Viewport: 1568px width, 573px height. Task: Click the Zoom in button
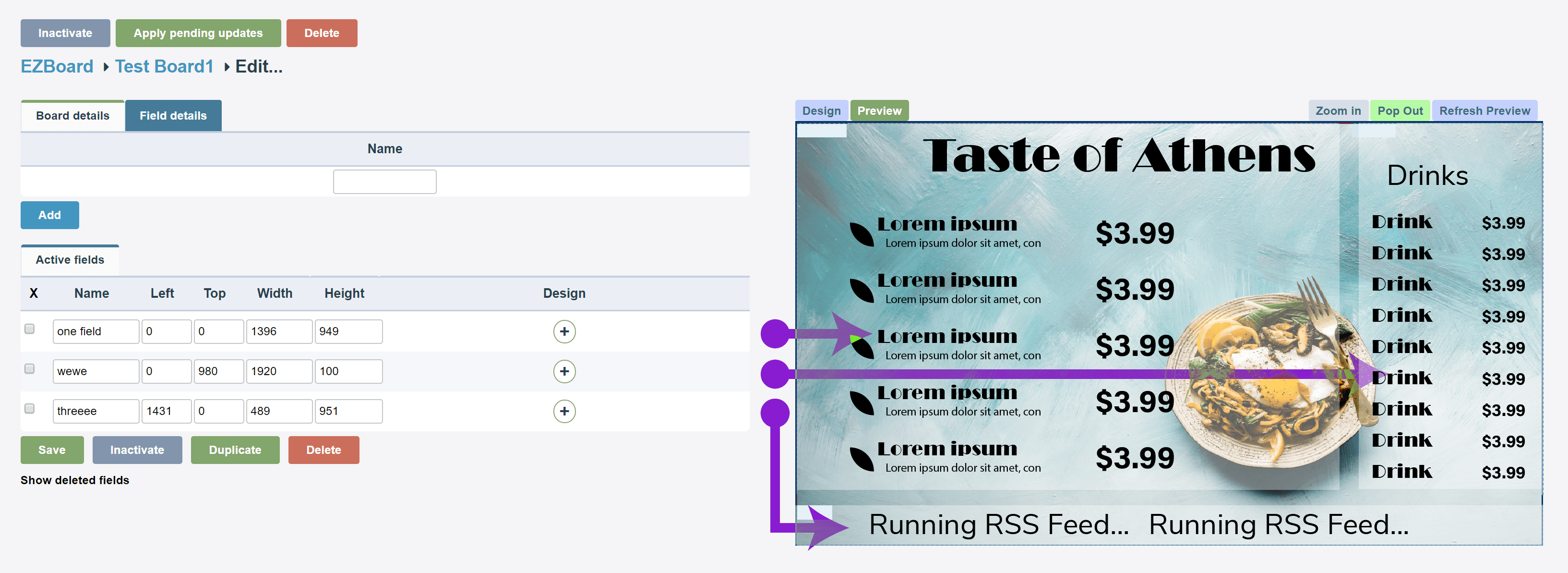pos(1338,111)
